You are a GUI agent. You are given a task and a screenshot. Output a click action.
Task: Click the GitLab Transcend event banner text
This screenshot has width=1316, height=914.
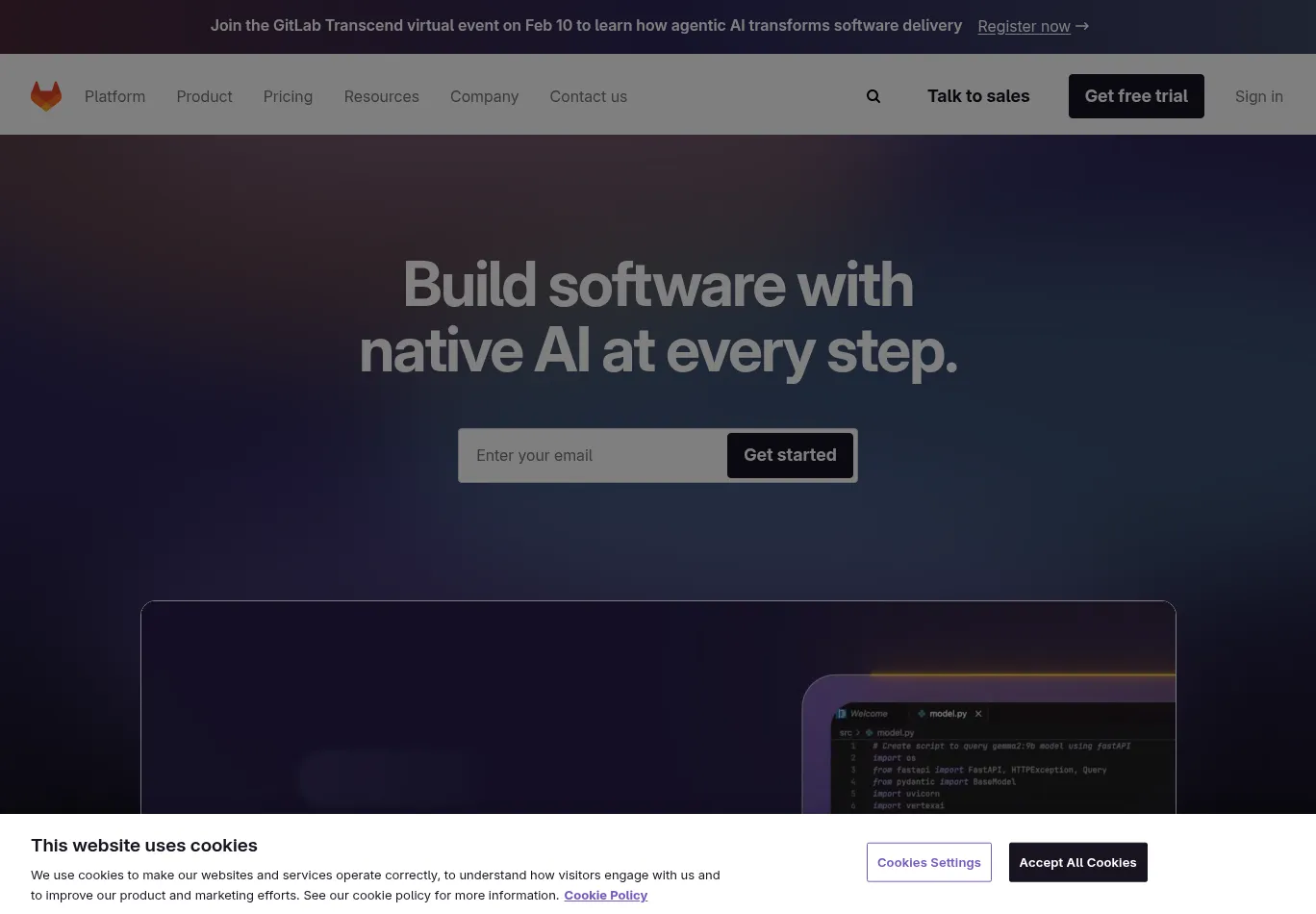(x=586, y=25)
